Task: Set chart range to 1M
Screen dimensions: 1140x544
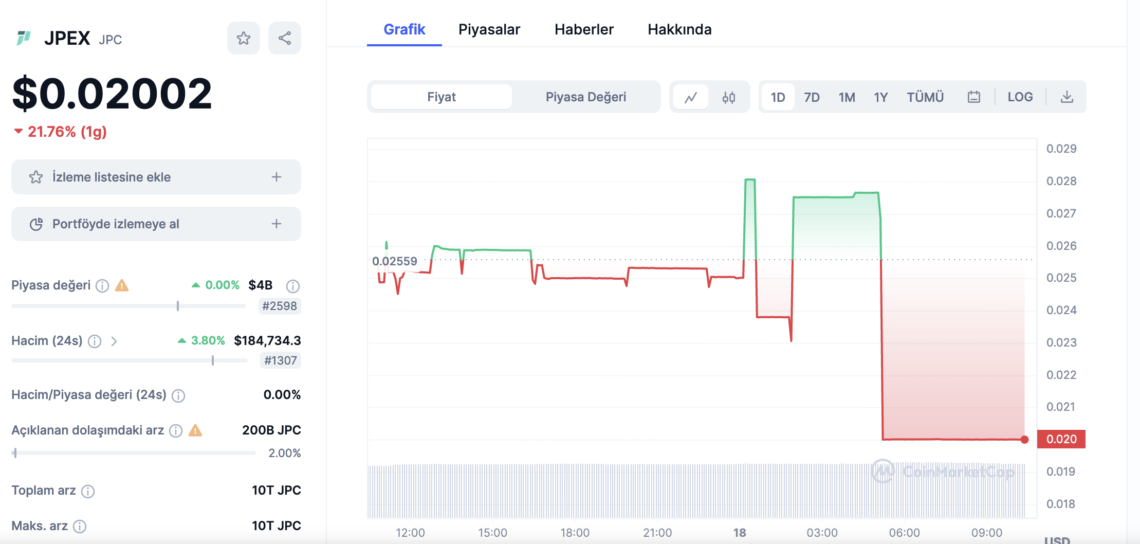Action: [x=846, y=97]
